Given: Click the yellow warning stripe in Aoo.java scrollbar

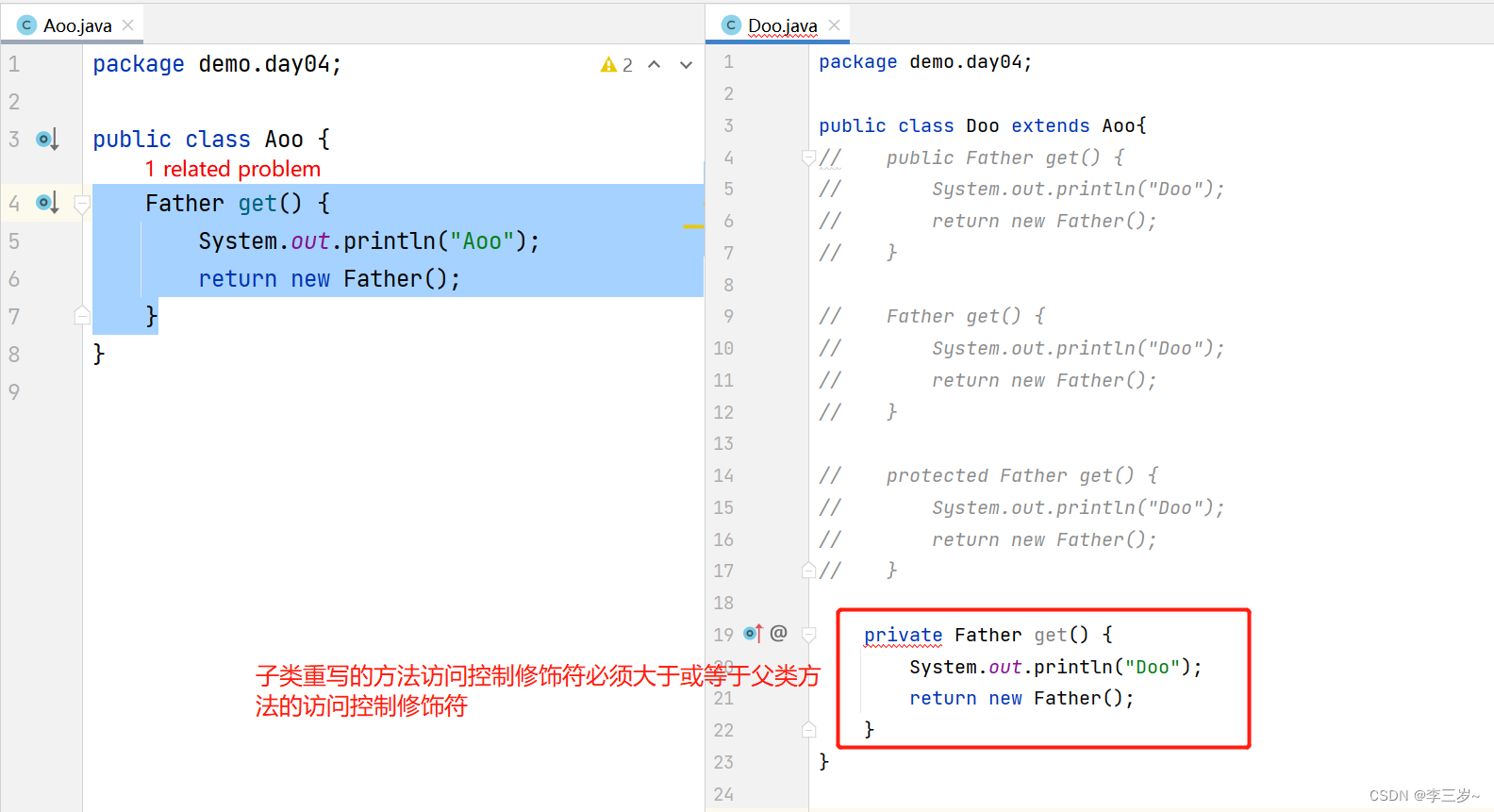Looking at the screenshot, I should [x=693, y=226].
